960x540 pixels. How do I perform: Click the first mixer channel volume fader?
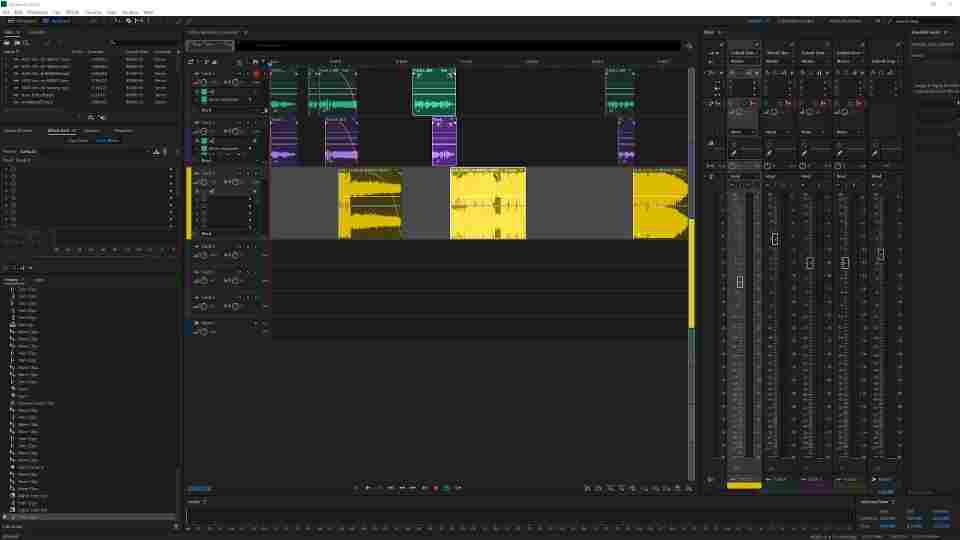click(x=740, y=282)
